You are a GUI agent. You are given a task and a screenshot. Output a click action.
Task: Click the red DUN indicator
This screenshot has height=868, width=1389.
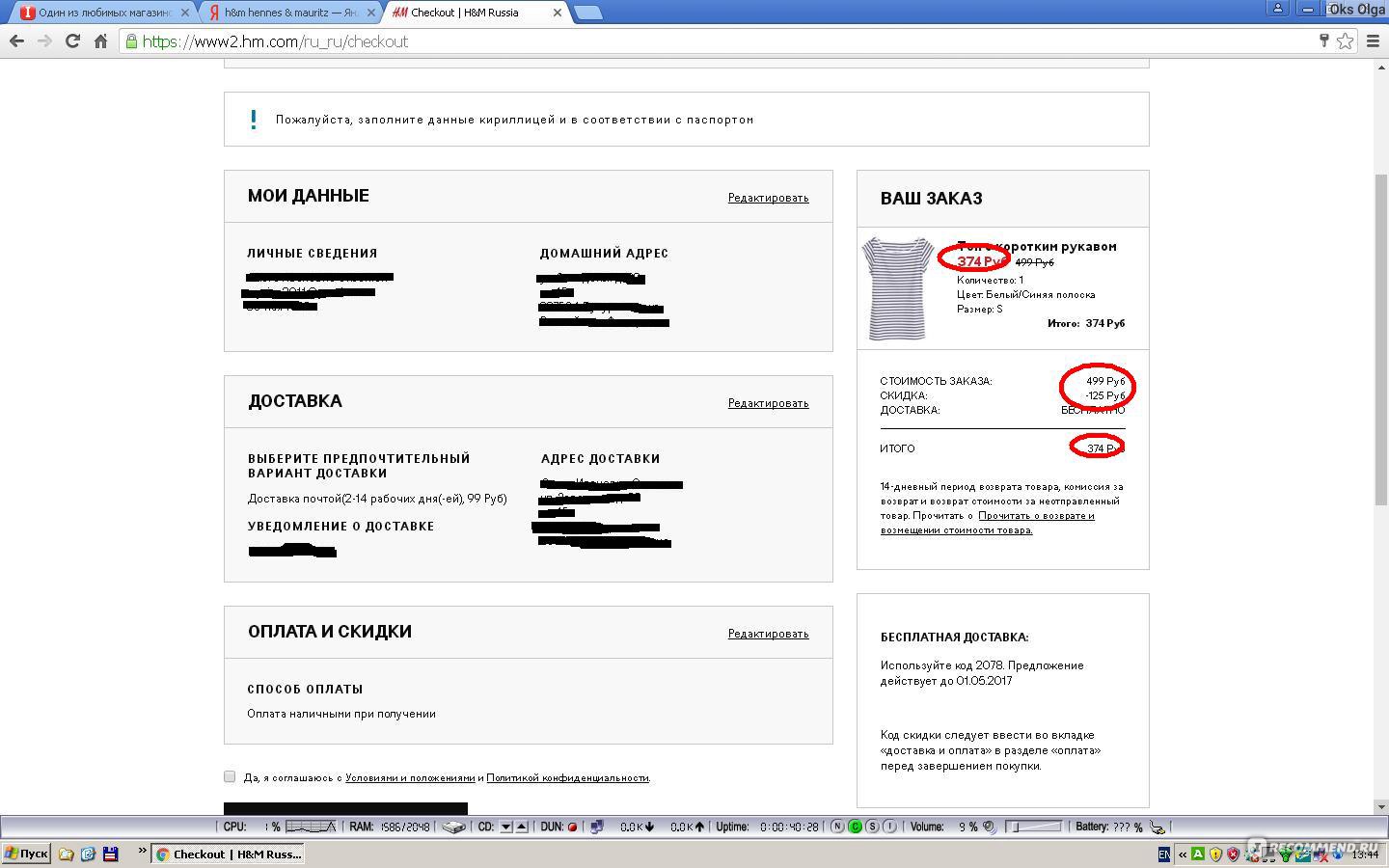572,827
